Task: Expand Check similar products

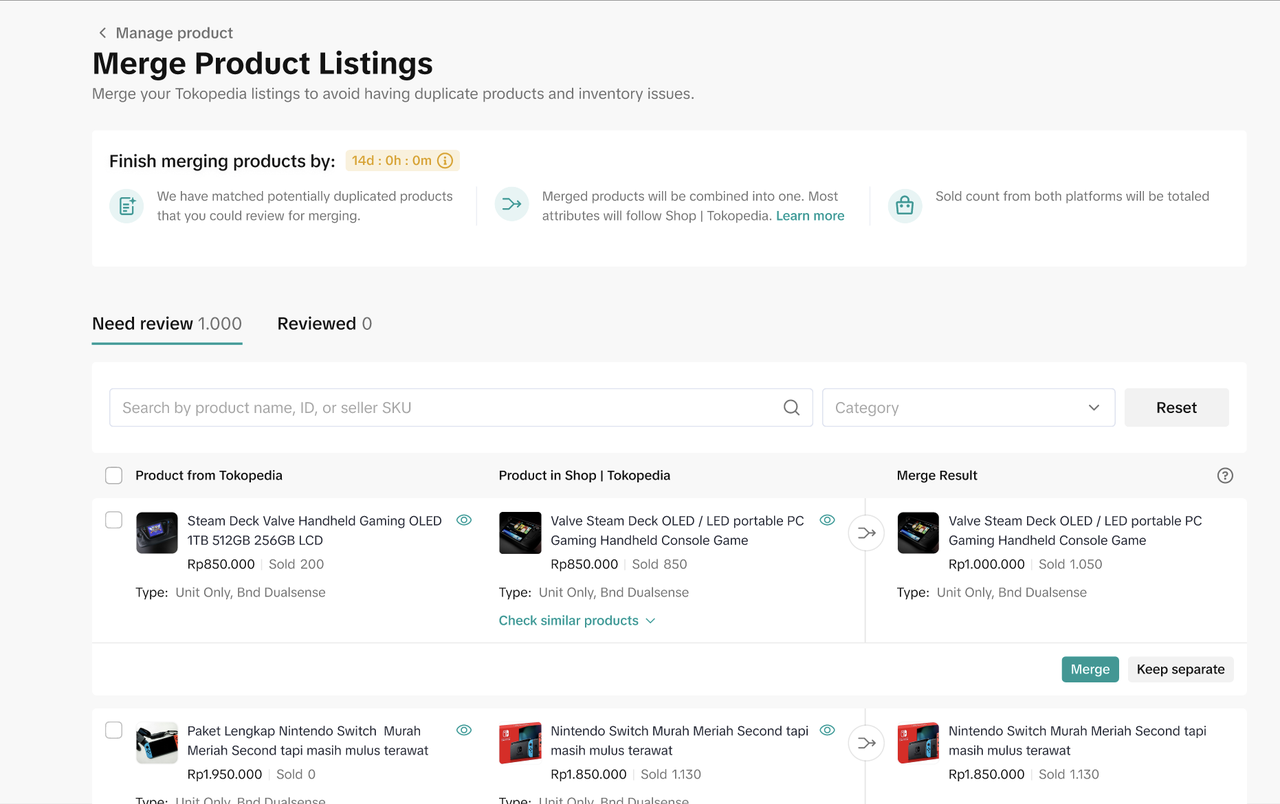Action: pyautogui.click(x=577, y=621)
